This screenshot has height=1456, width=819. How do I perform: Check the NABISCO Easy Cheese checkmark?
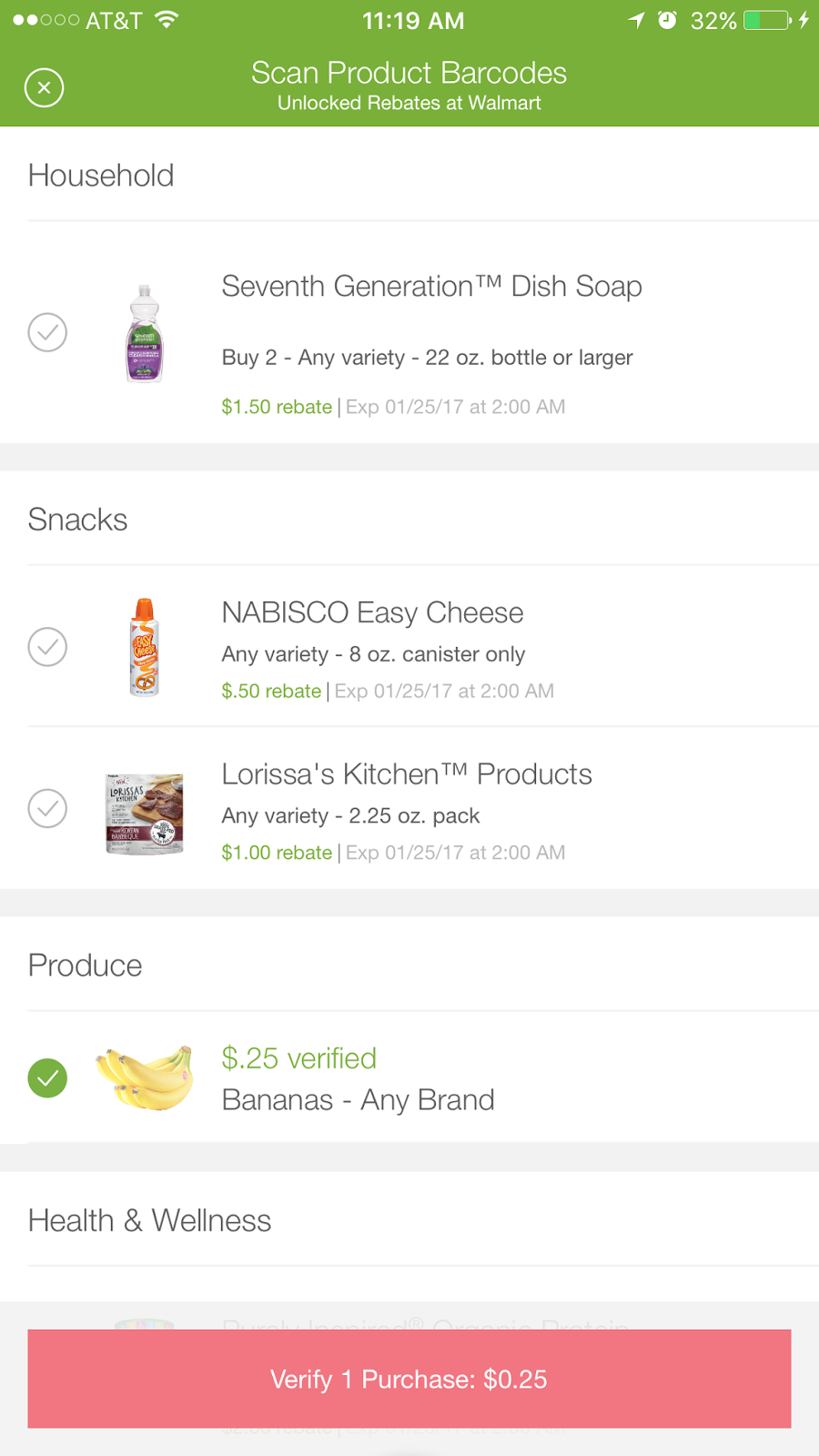47,647
